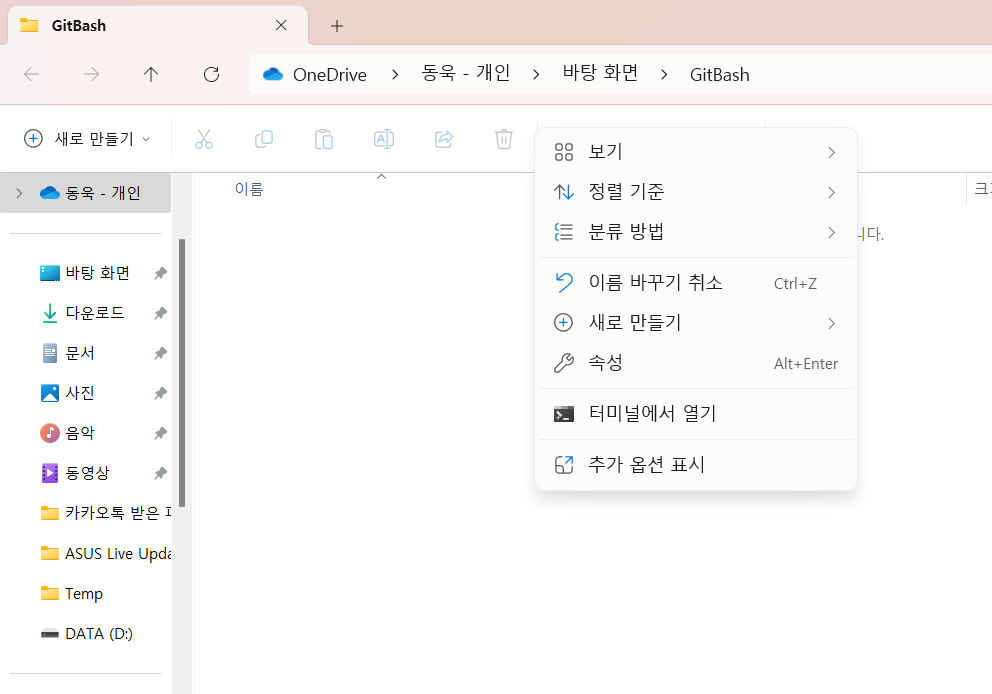Unpin 음악 using its pin icon
992x694 pixels.
pyautogui.click(x=161, y=433)
